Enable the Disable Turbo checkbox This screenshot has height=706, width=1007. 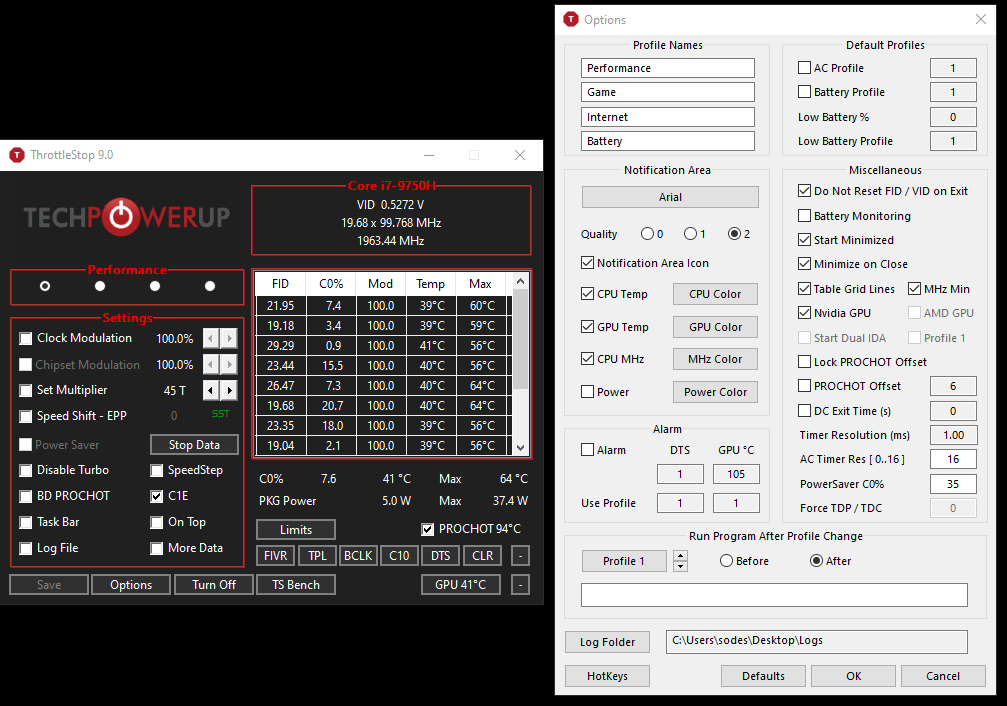point(26,470)
